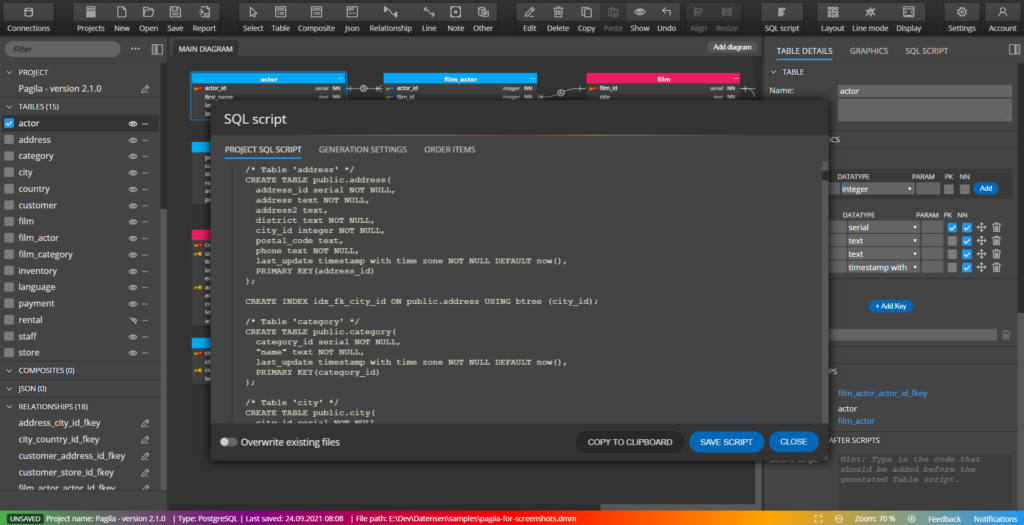The height and width of the screenshot is (525, 1024).
Task: Collapse the TABLES (15) section
Action: pos(9,106)
